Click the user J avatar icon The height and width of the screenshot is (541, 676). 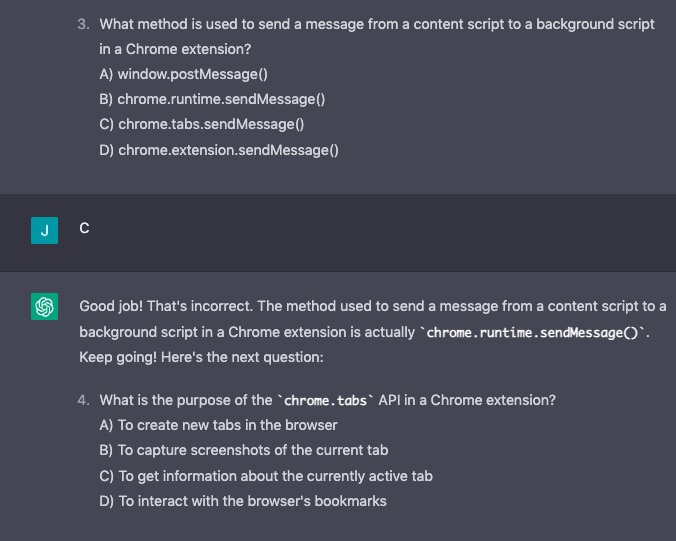[x=44, y=231]
